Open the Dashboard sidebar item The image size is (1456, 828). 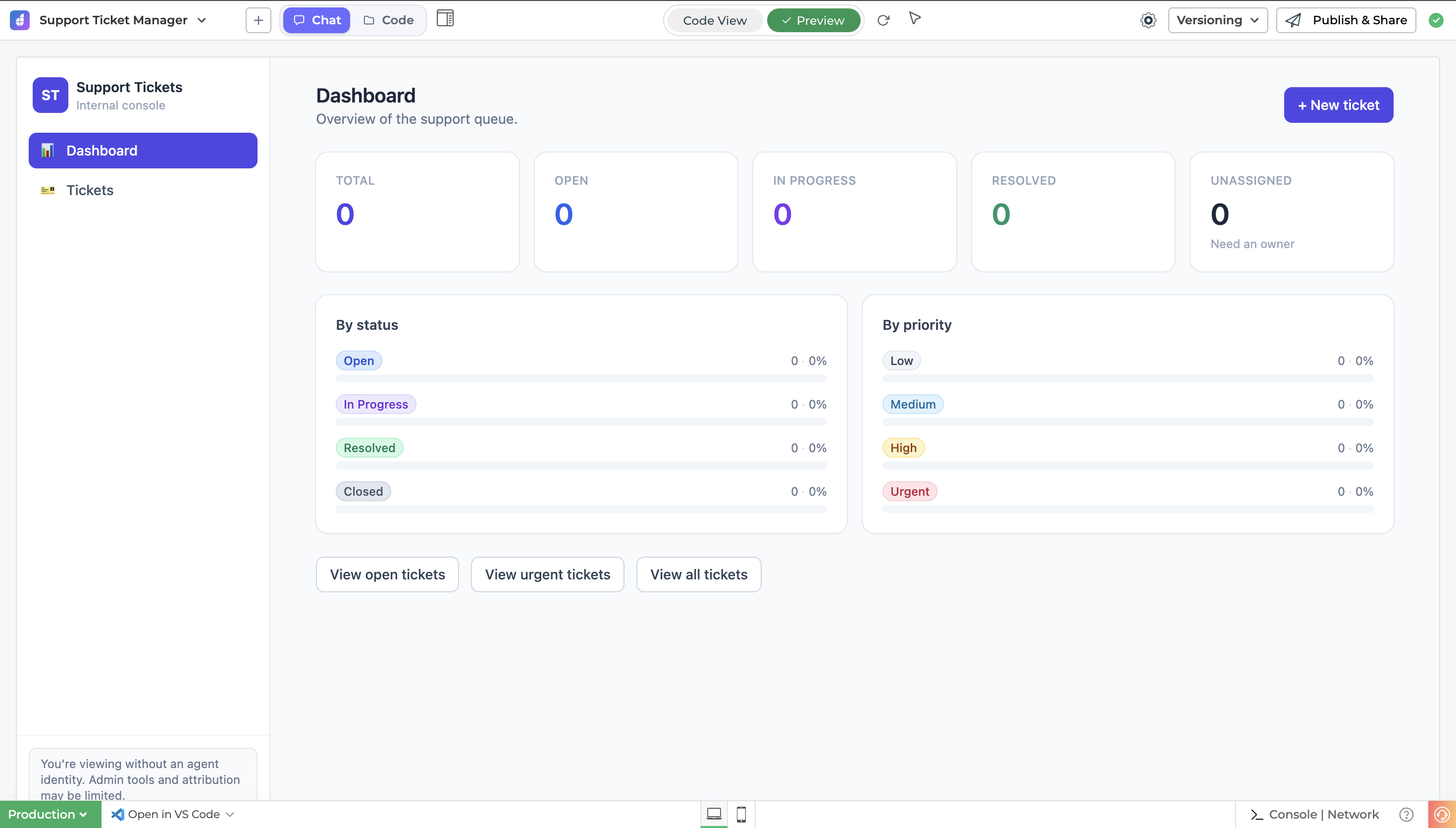tap(143, 151)
